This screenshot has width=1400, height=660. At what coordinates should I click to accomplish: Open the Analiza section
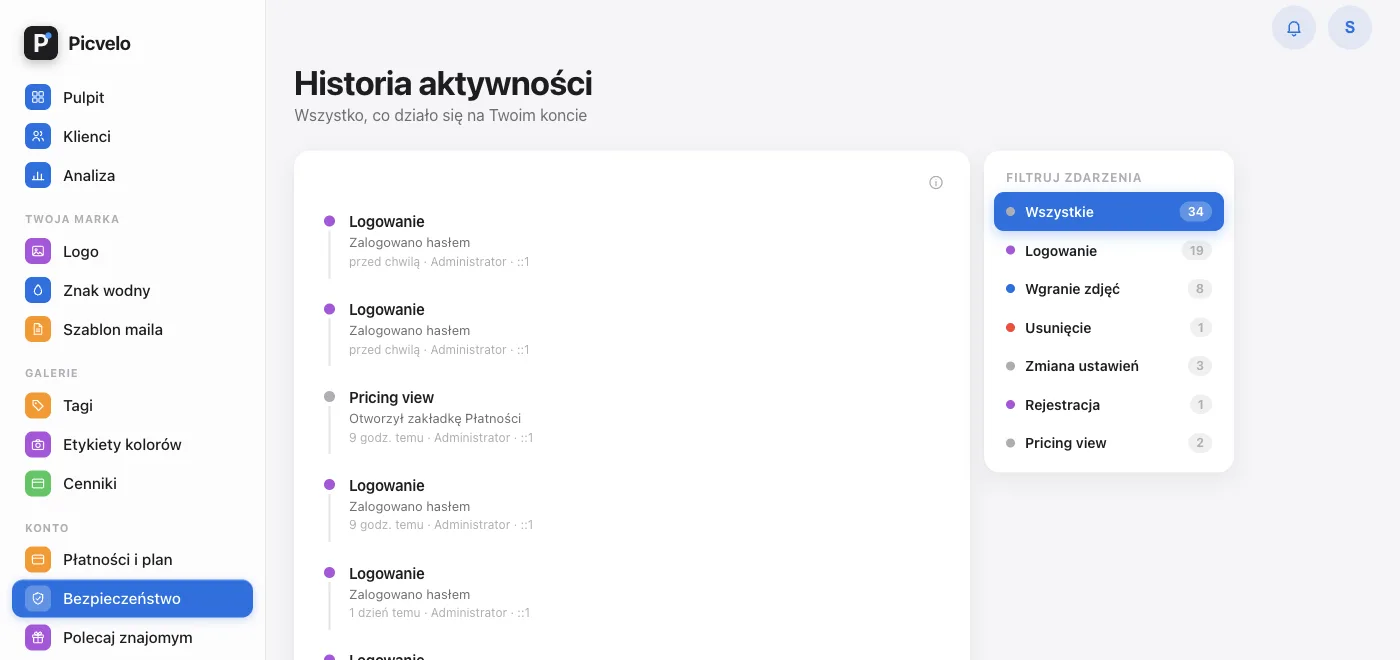click(132, 175)
